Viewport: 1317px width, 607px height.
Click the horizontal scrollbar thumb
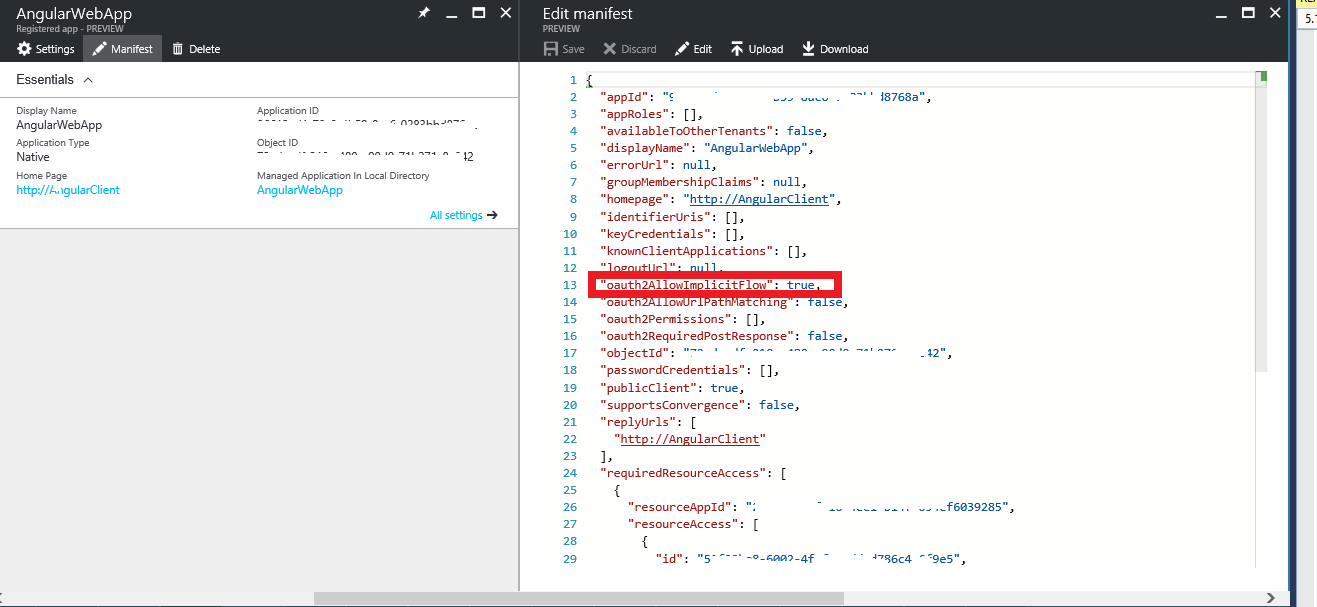click(x=578, y=598)
